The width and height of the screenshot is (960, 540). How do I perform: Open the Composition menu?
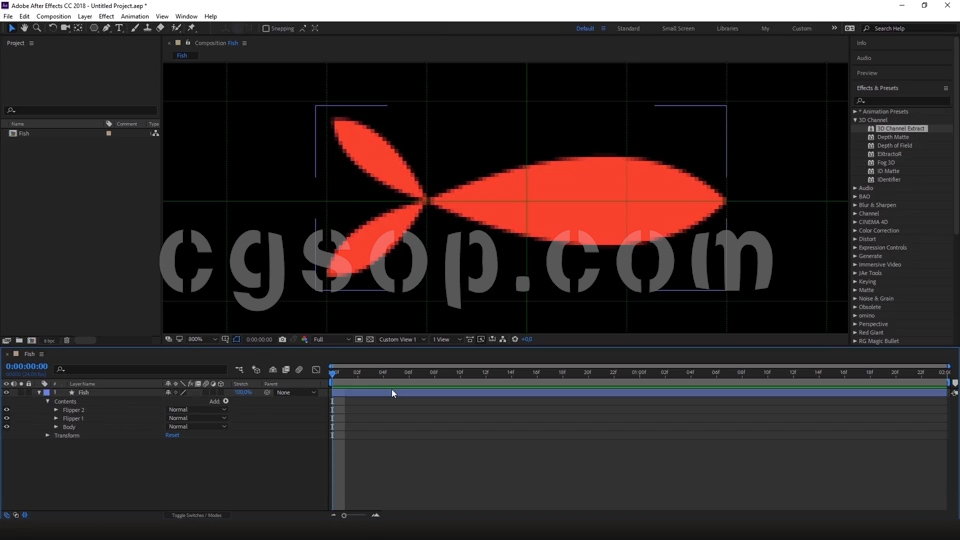click(53, 17)
